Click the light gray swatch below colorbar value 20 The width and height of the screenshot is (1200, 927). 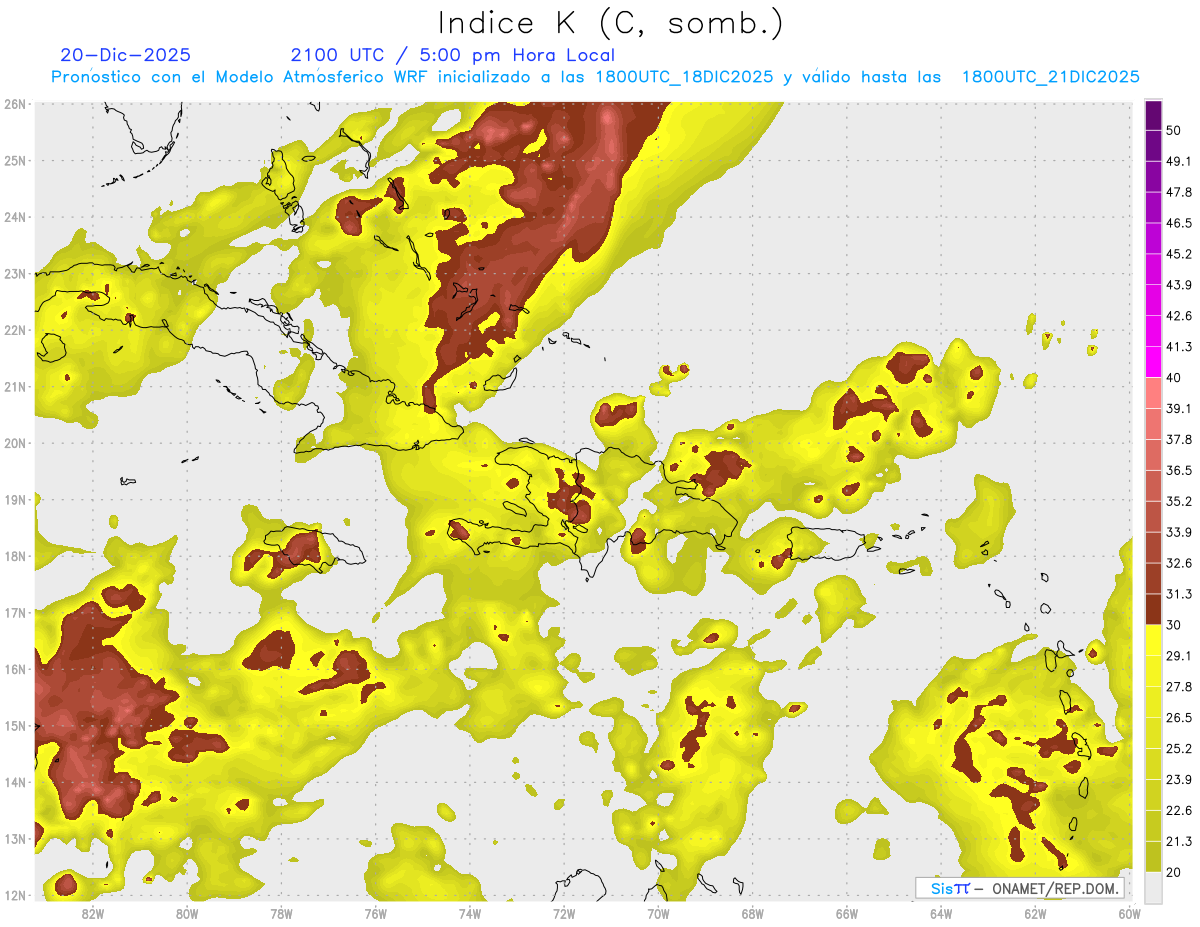pyautogui.click(x=1154, y=886)
